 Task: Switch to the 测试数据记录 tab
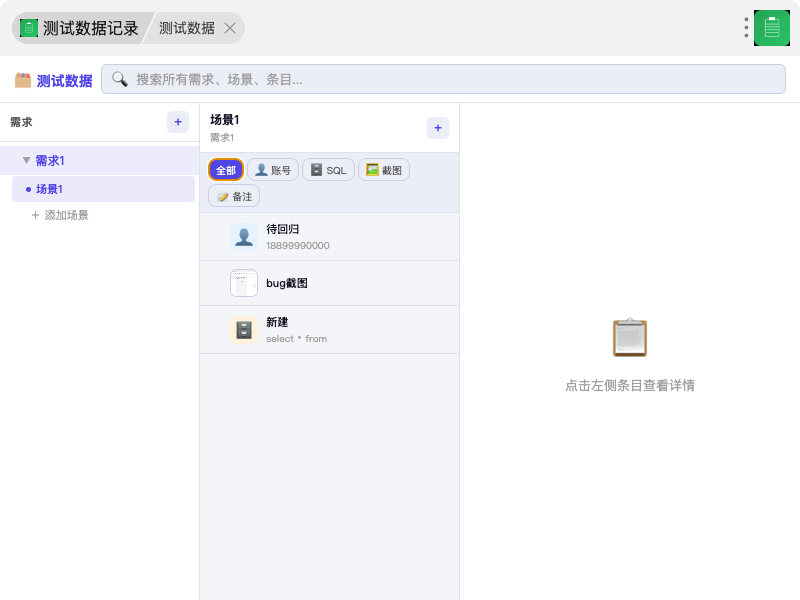click(x=80, y=28)
